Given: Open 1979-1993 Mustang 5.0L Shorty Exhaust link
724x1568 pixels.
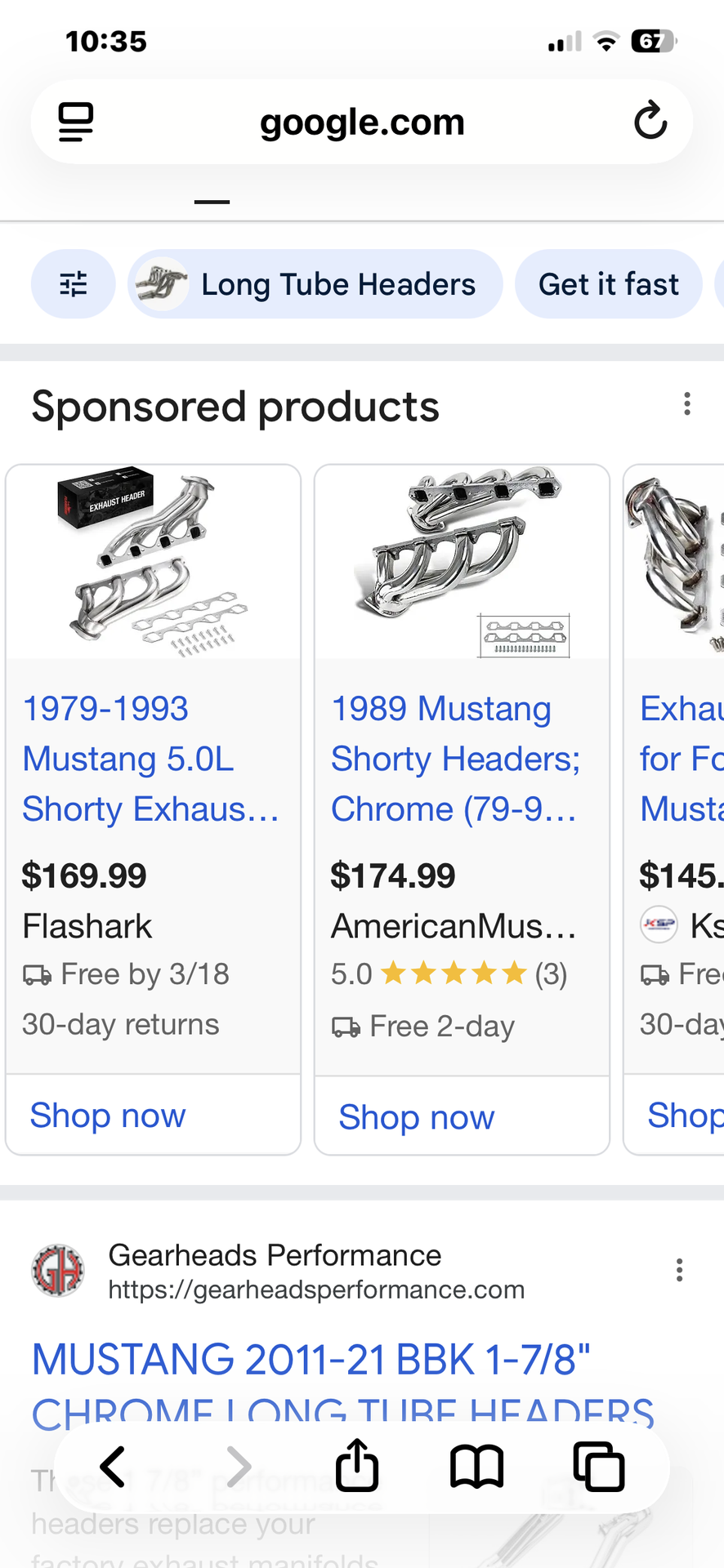Looking at the screenshot, I should pos(150,759).
